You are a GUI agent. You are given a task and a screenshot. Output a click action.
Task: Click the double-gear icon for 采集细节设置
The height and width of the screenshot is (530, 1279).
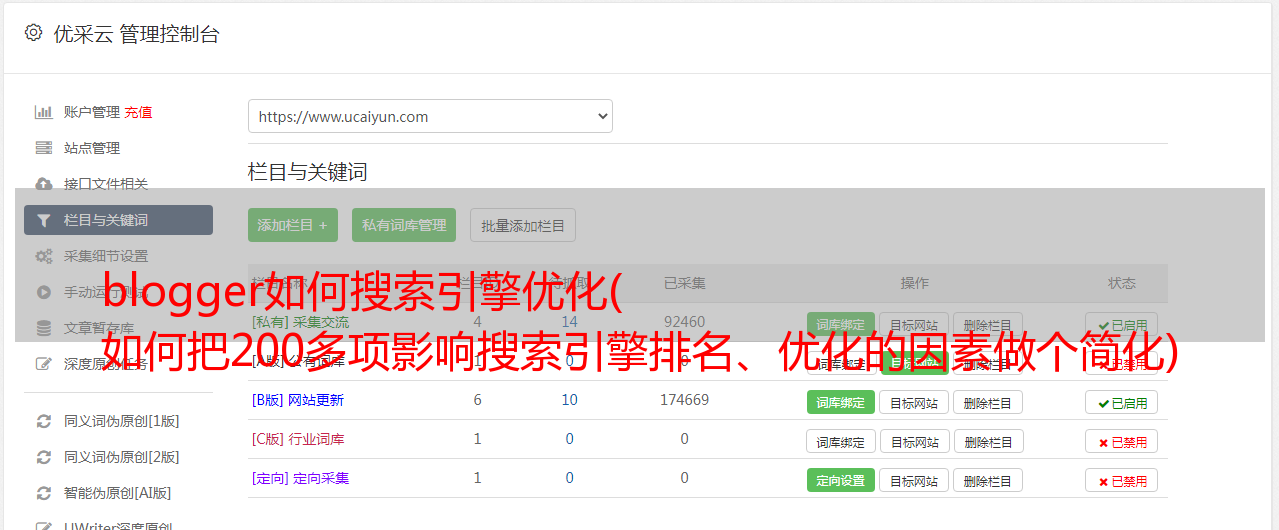[x=43, y=256]
